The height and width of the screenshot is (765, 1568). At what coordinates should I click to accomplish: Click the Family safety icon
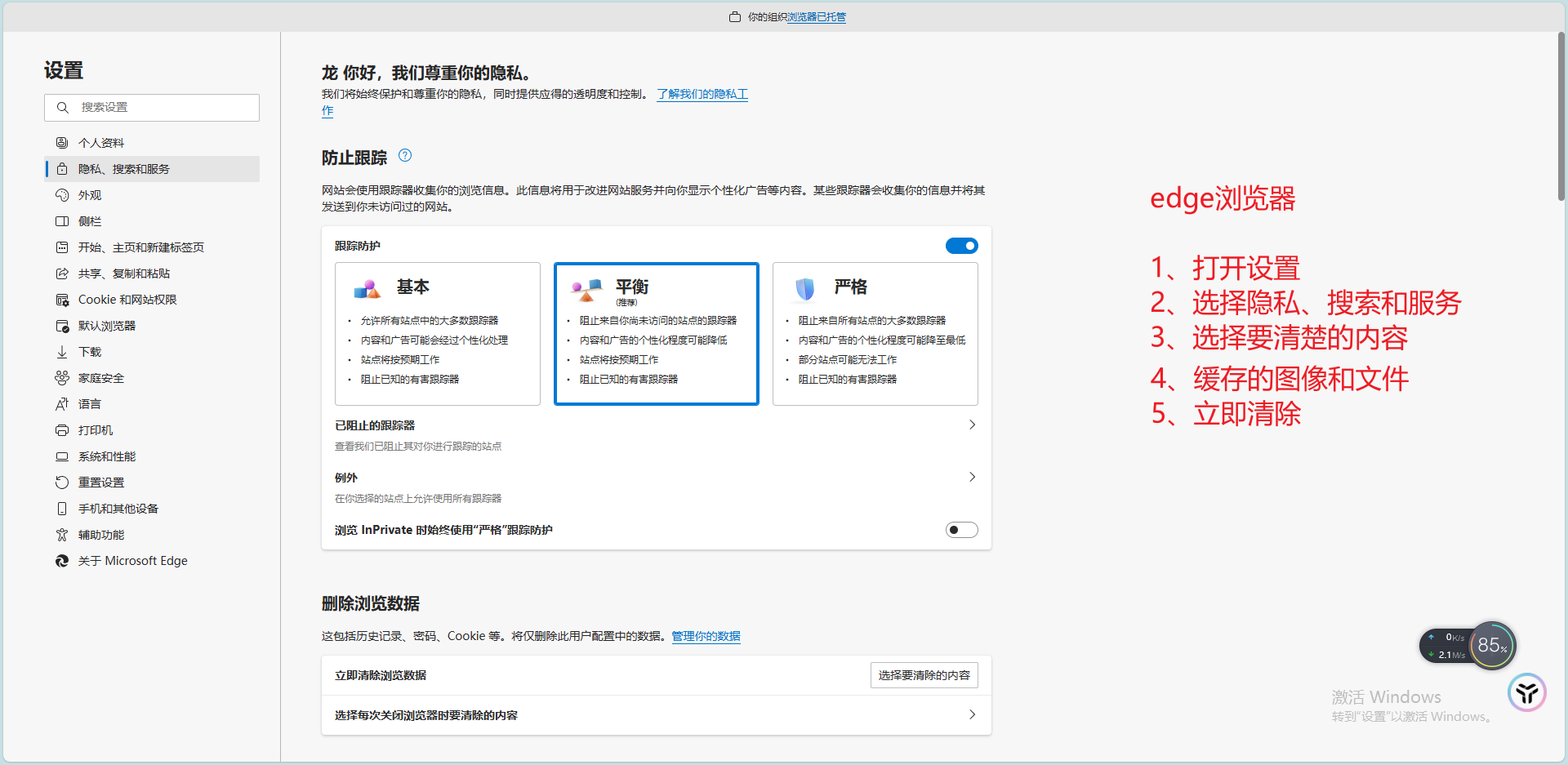click(62, 378)
